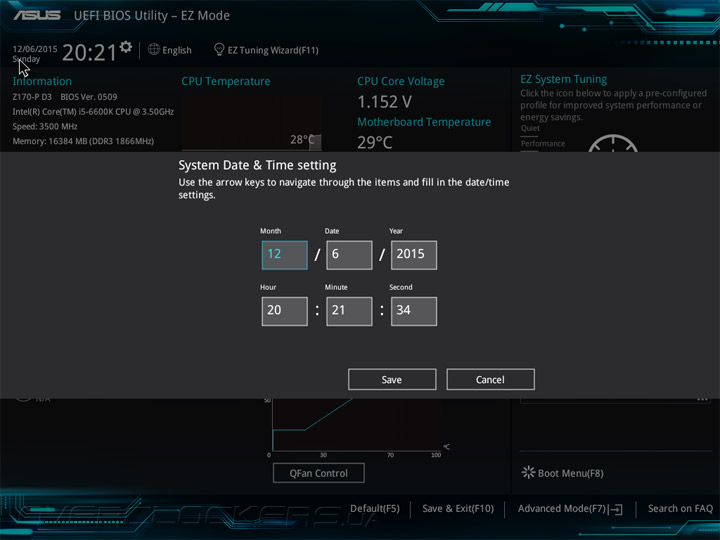
Task: Click the fan curve graph
Action: [x=357, y=425]
